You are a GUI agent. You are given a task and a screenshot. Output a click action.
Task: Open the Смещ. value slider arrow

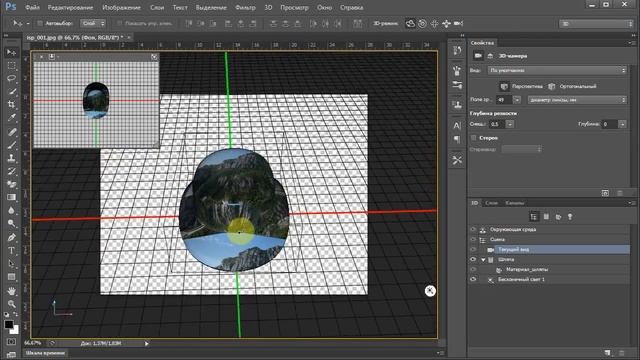click(x=510, y=124)
